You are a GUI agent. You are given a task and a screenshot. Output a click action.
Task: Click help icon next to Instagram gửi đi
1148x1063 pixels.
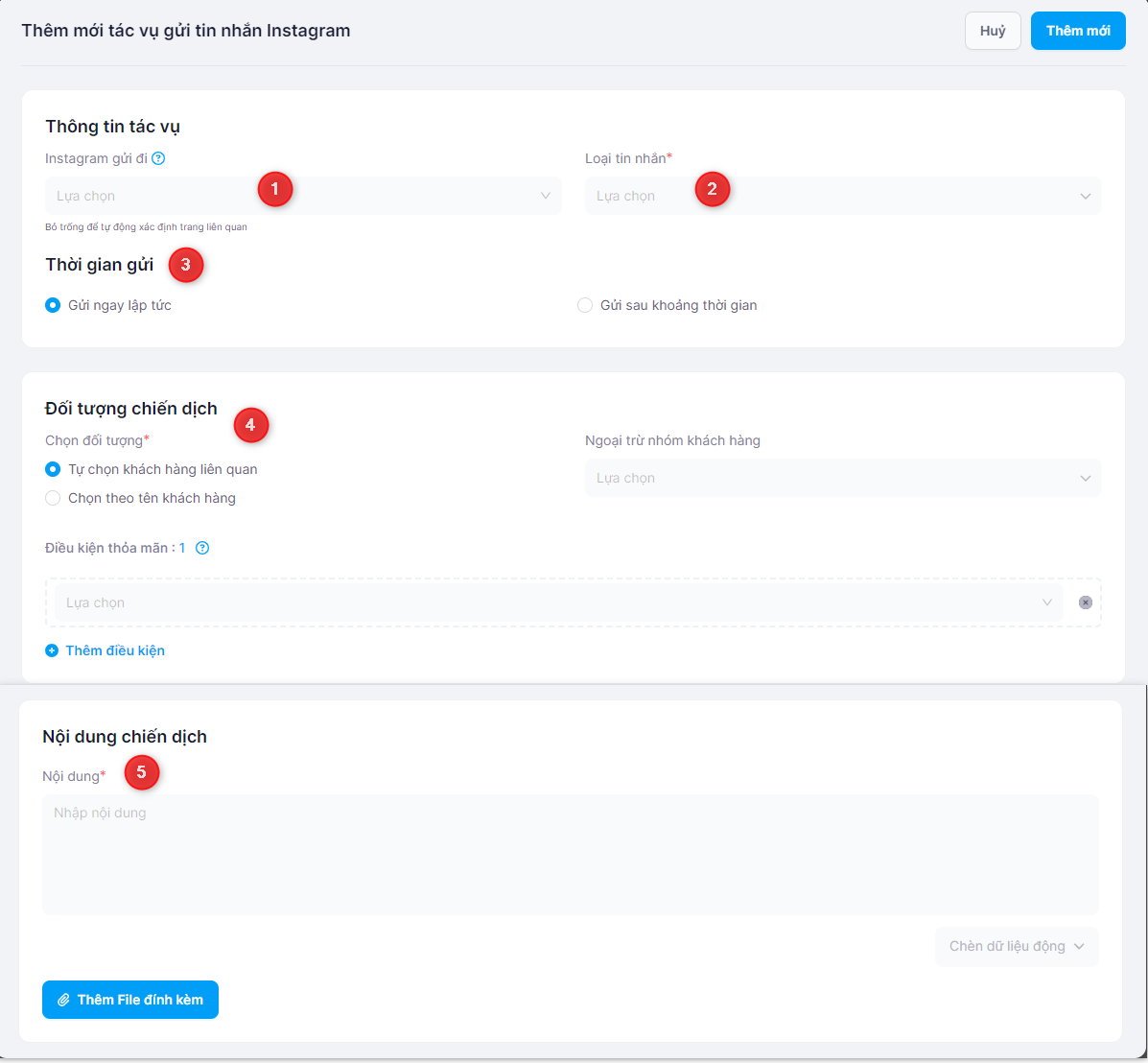click(x=159, y=158)
